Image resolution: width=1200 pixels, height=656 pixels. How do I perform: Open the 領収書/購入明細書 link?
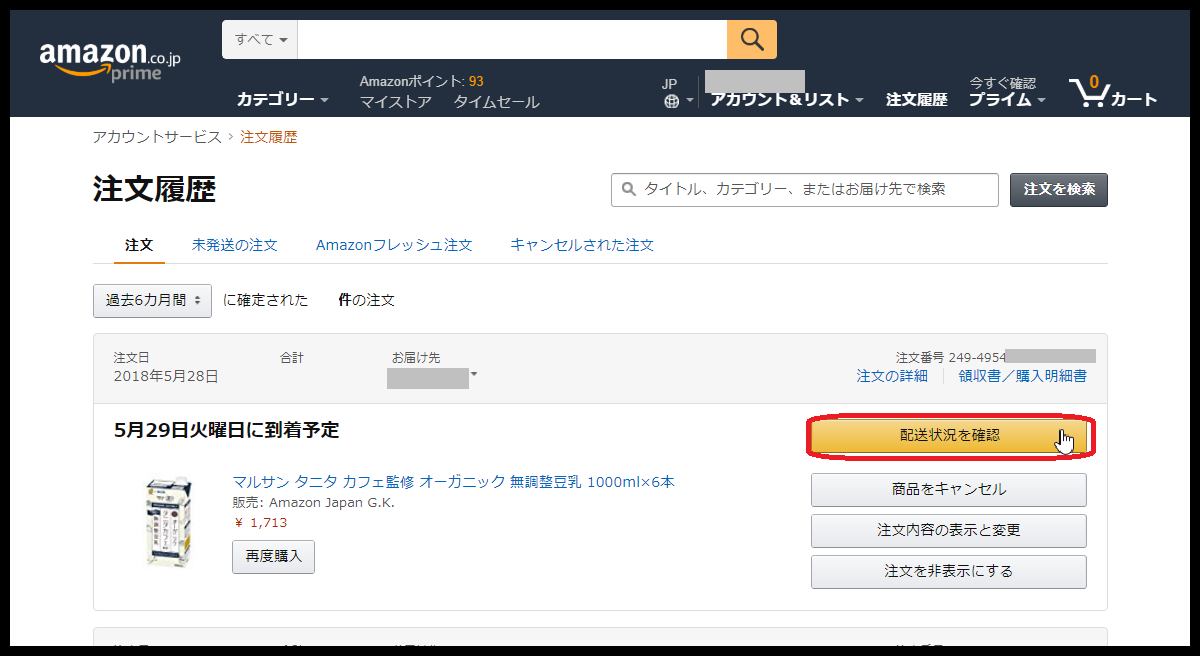(x=1022, y=376)
